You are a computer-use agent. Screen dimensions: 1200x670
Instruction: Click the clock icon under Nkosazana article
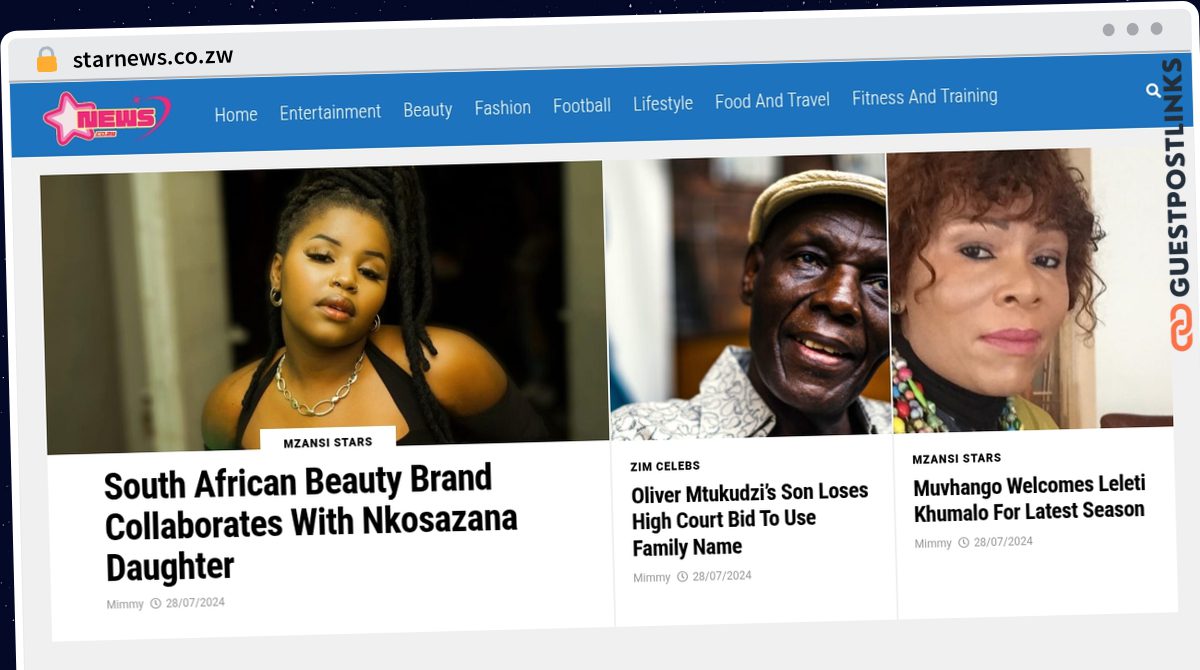tap(156, 603)
